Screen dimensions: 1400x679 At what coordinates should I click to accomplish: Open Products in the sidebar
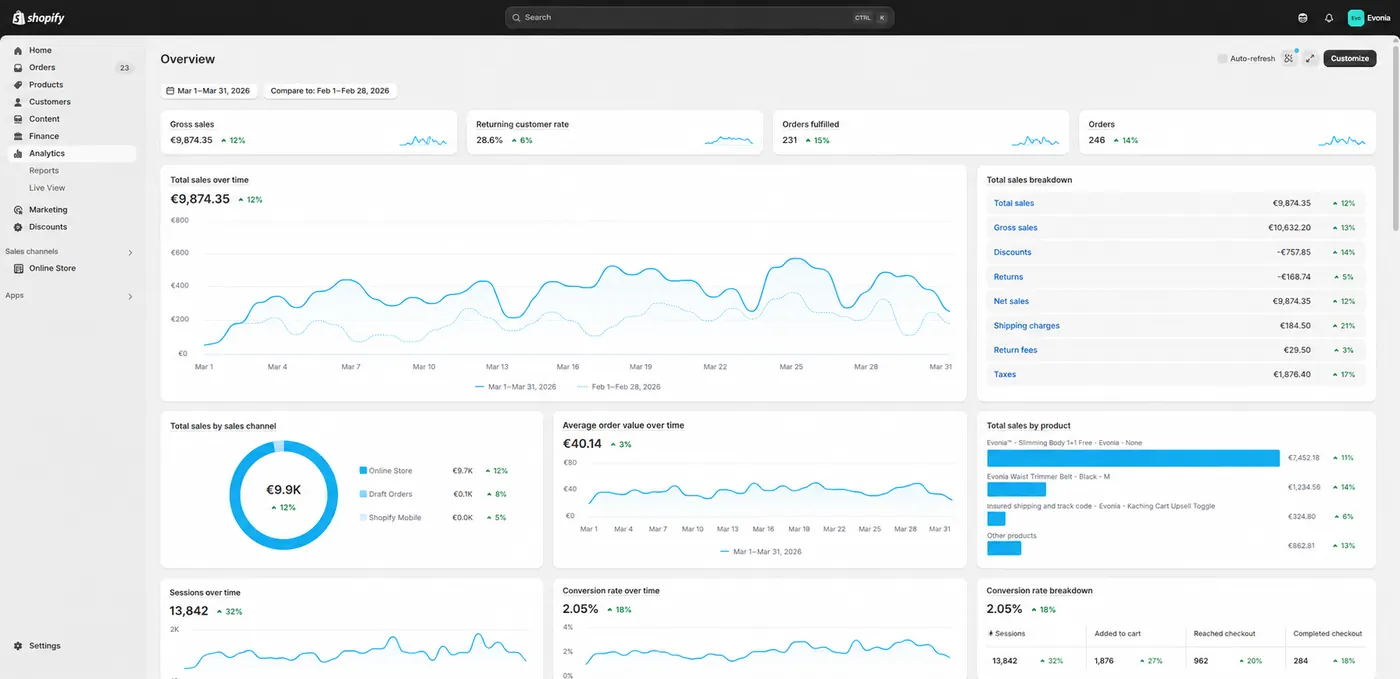[x=46, y=85]
